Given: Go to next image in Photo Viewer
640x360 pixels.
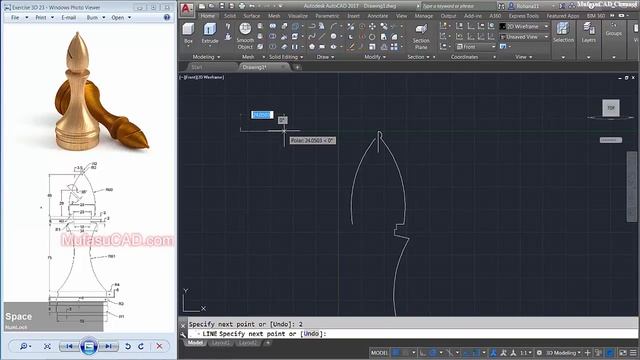Looking at the screenshot, I should (108, 346).
